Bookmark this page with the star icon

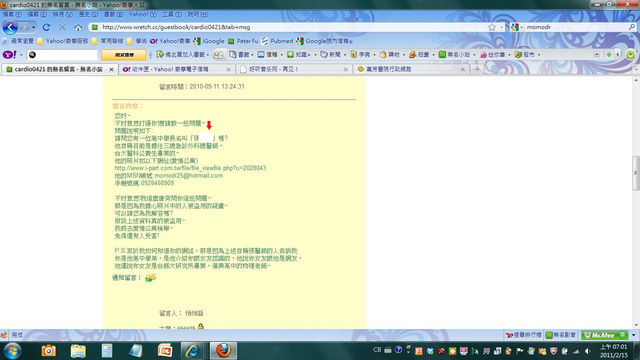(x=492, y=27)
